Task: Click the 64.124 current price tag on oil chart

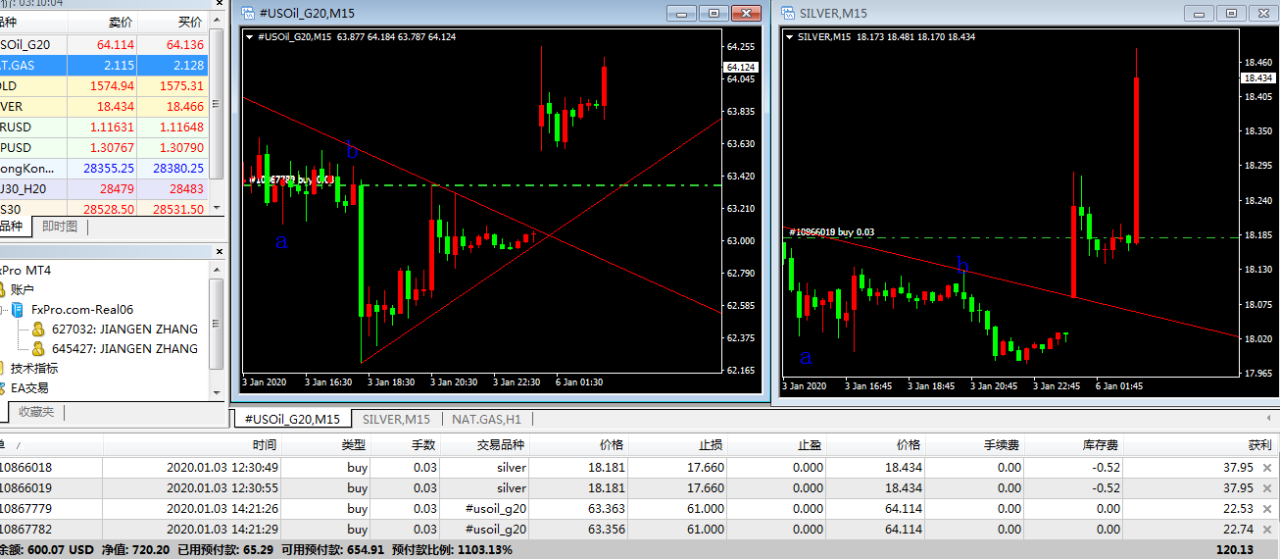Action: click(x=741, y=67)
